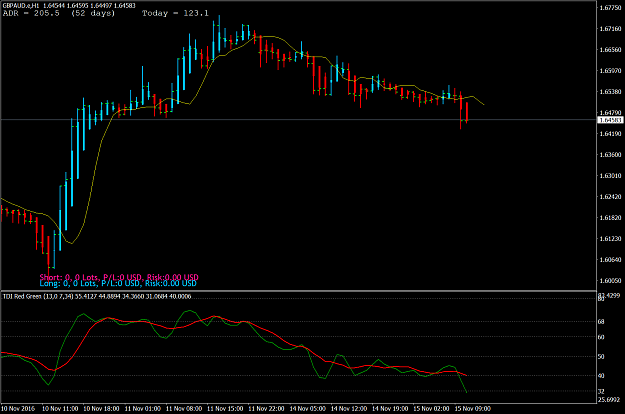Image resolution: width=625 pixels, height=414 pixels.
Task: Select the 1.60640 price scale label
Action: 610,259
